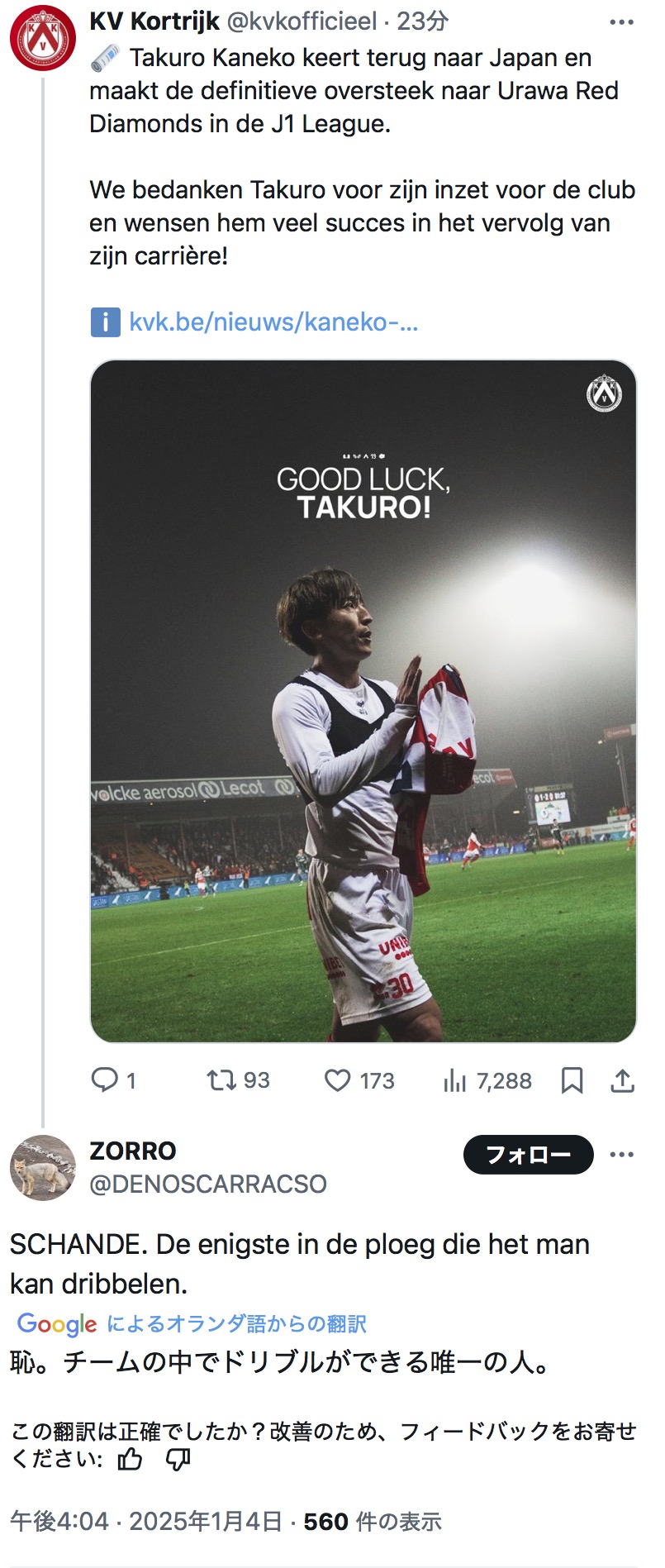Viewport: 665px width, 1568px height.
Task: Open three-dot menu on KV Kortrijk tweet
Action: click(621, 22)
